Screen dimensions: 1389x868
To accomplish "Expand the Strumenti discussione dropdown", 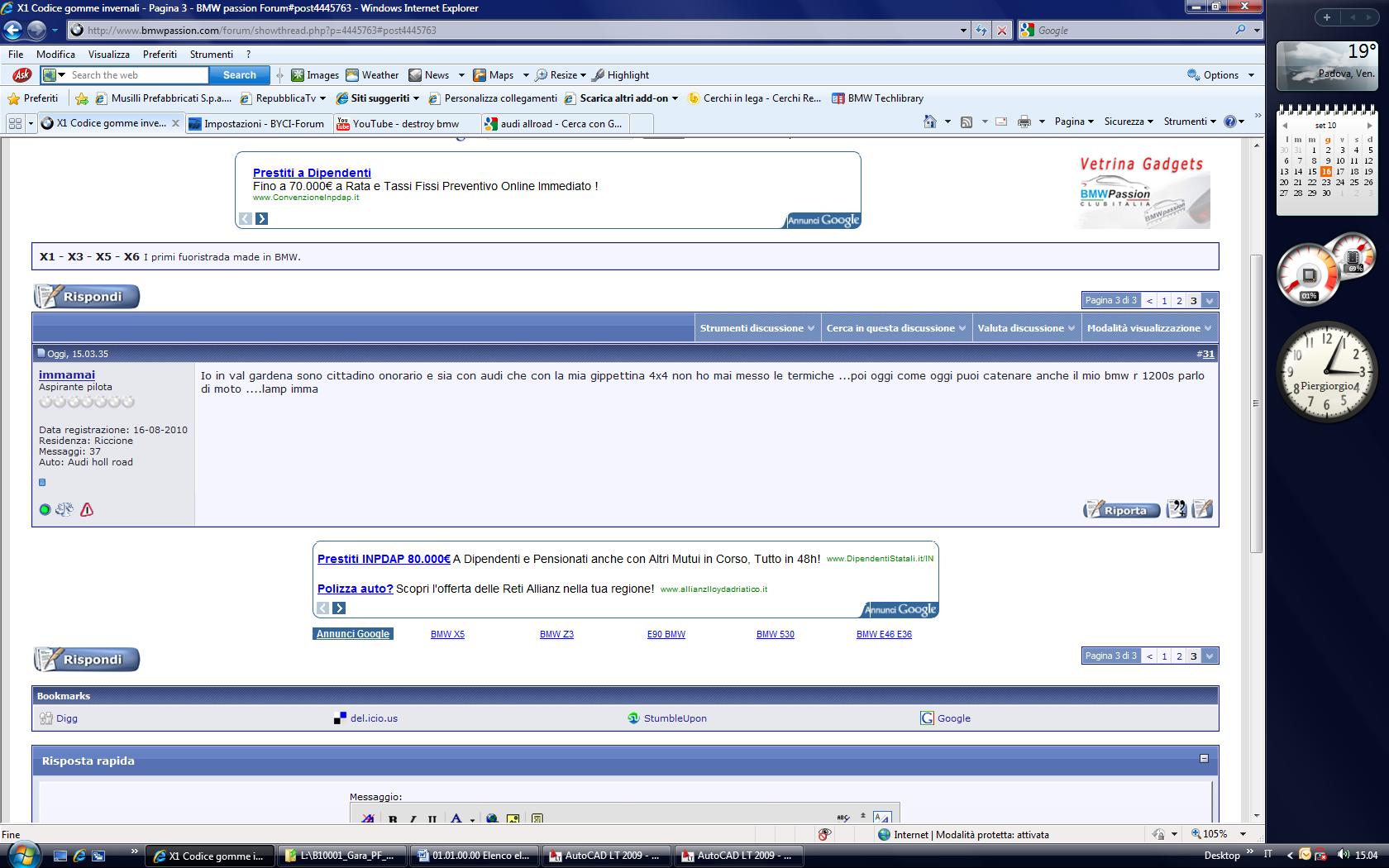I will (756, 328).
